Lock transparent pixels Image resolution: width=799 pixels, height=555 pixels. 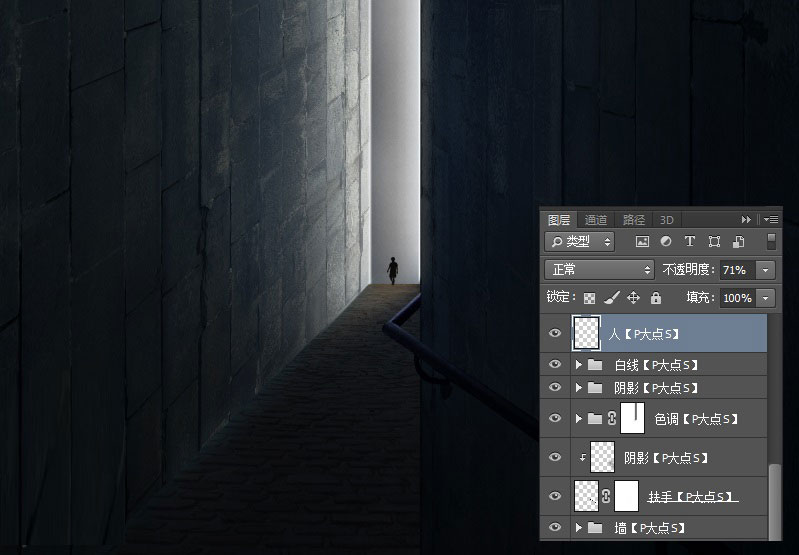589,298
